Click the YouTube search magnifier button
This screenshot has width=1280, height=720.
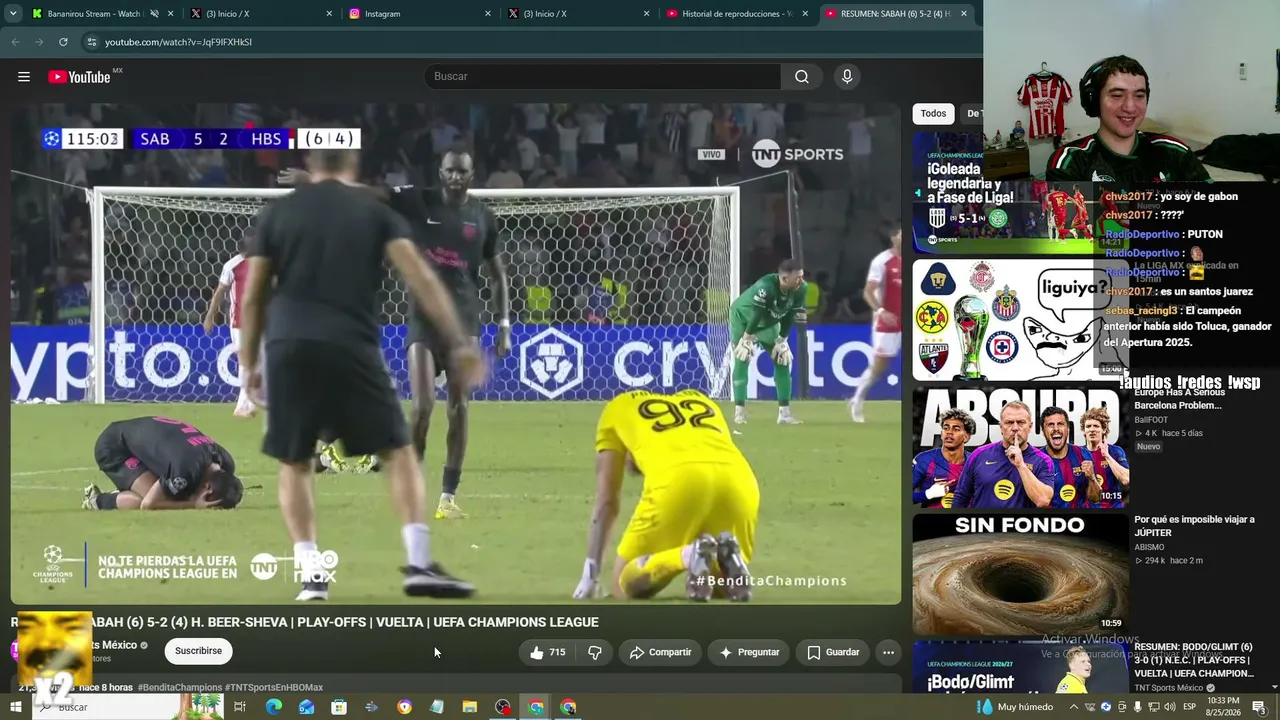[x=802, y=77]
